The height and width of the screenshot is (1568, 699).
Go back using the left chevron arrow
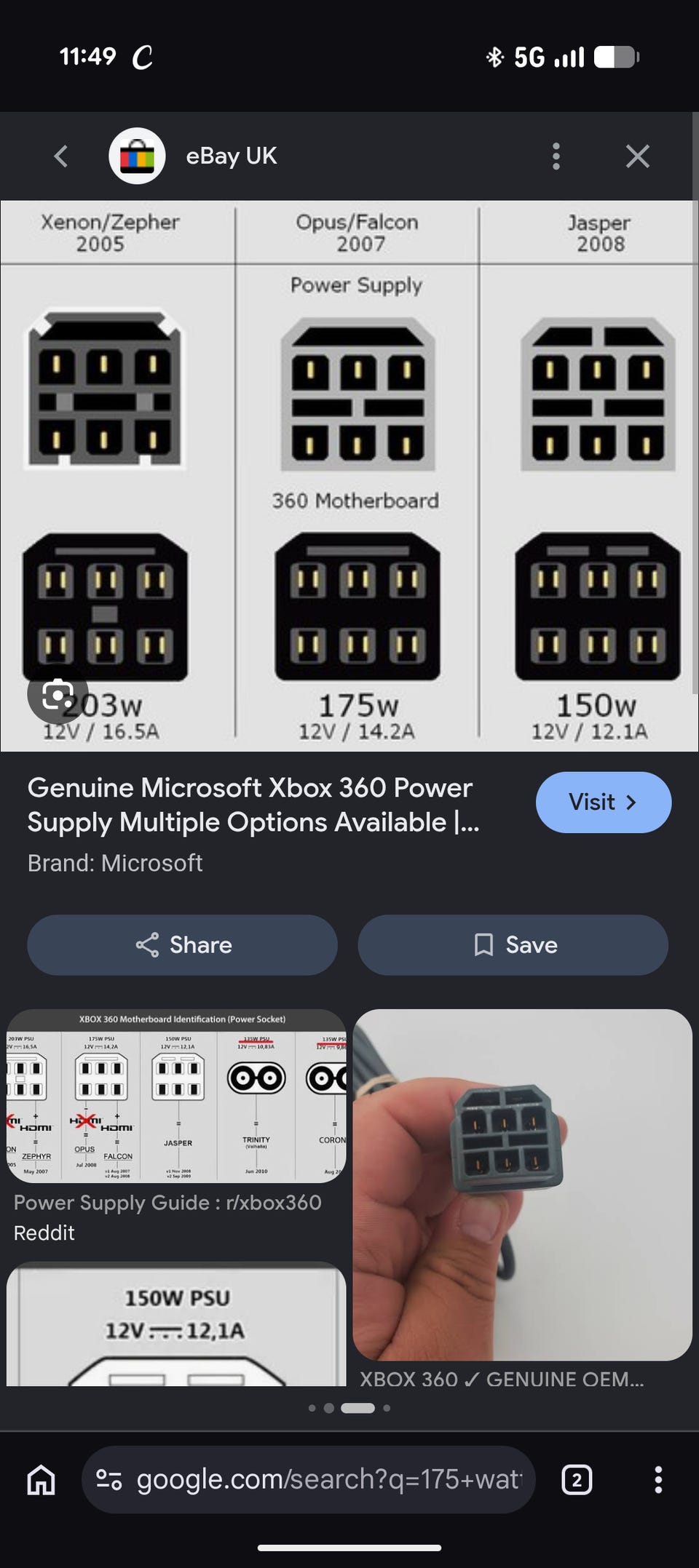pyautogui.click(x=61, y=156)
